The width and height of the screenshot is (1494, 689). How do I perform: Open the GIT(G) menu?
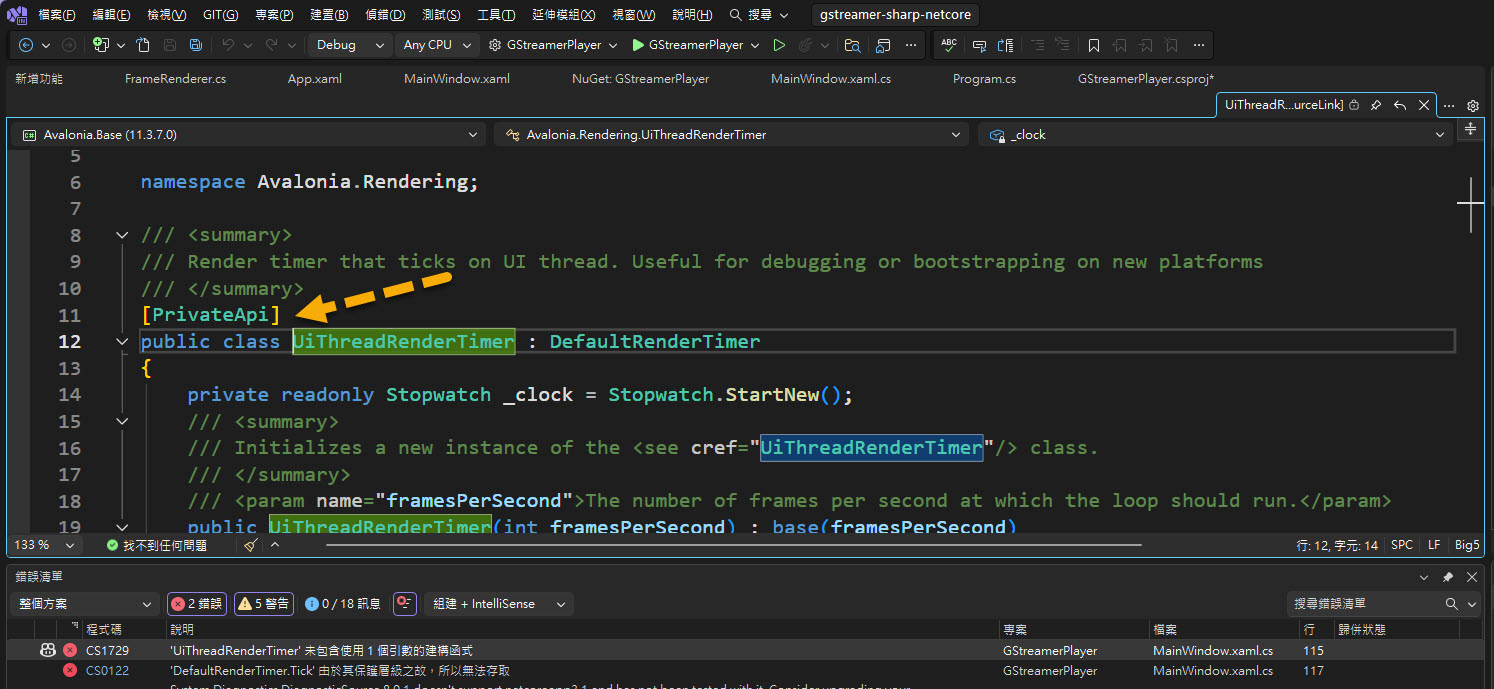pyautogui.click(x=220, y=15)
